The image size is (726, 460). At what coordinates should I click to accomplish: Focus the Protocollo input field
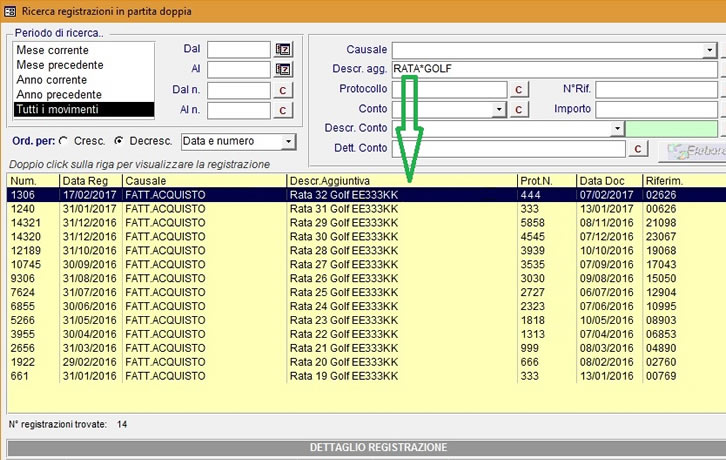tap(449, 89)
